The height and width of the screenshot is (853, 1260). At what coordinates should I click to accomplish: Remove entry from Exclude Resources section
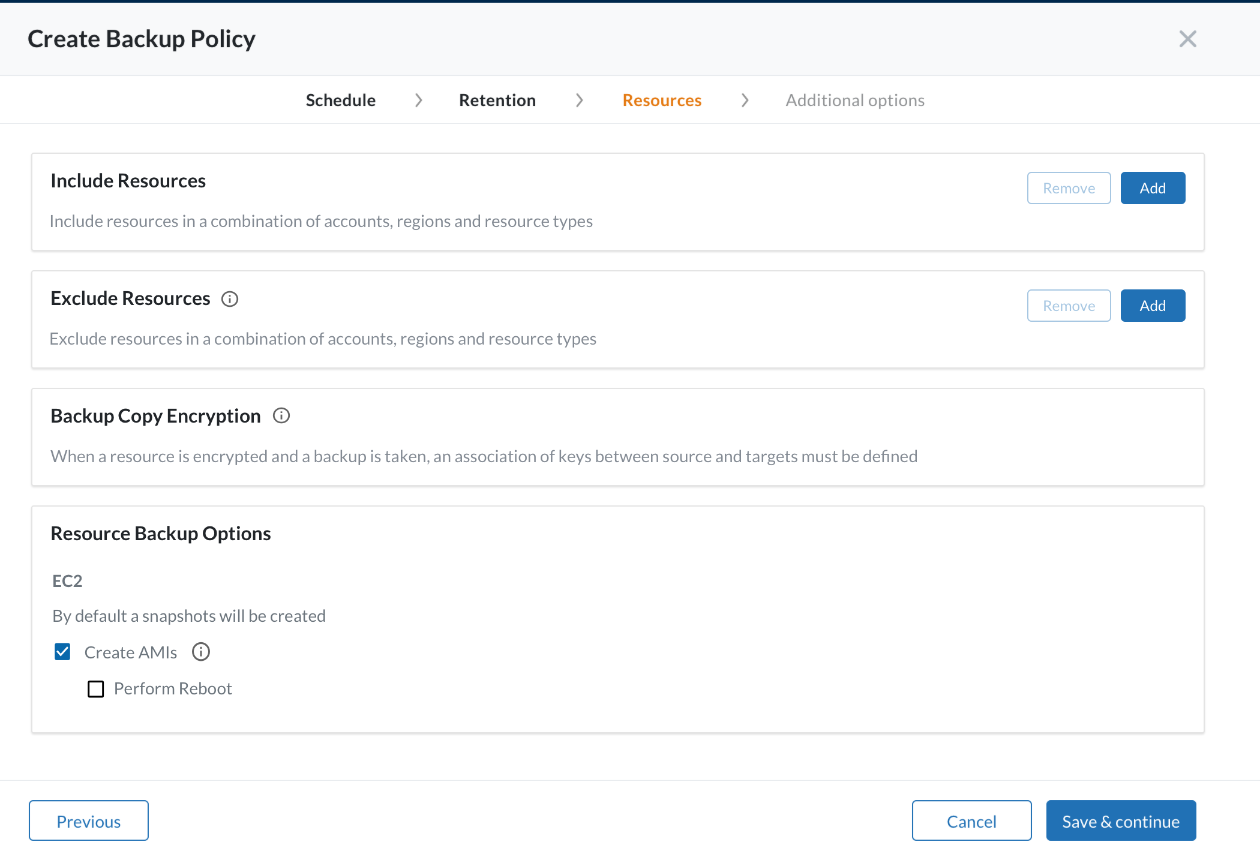tap(1068, 306)
